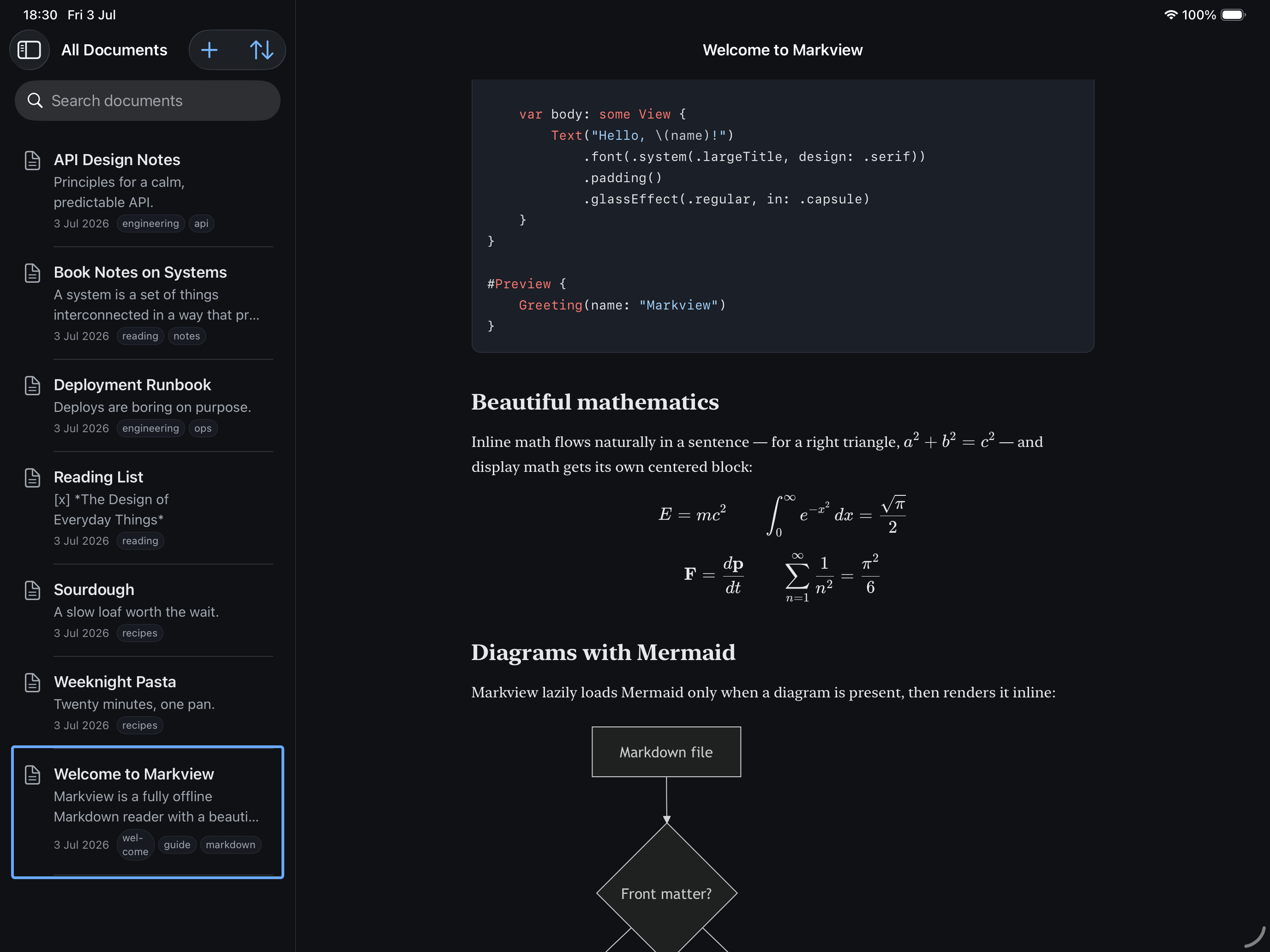This screenshot has height=952, width=1270.
Task: Click the All Documents heading
Action: (114, 50)
